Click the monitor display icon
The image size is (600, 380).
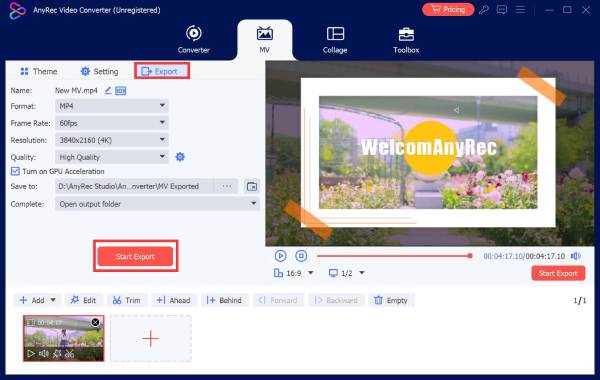(x=333, y=273)
